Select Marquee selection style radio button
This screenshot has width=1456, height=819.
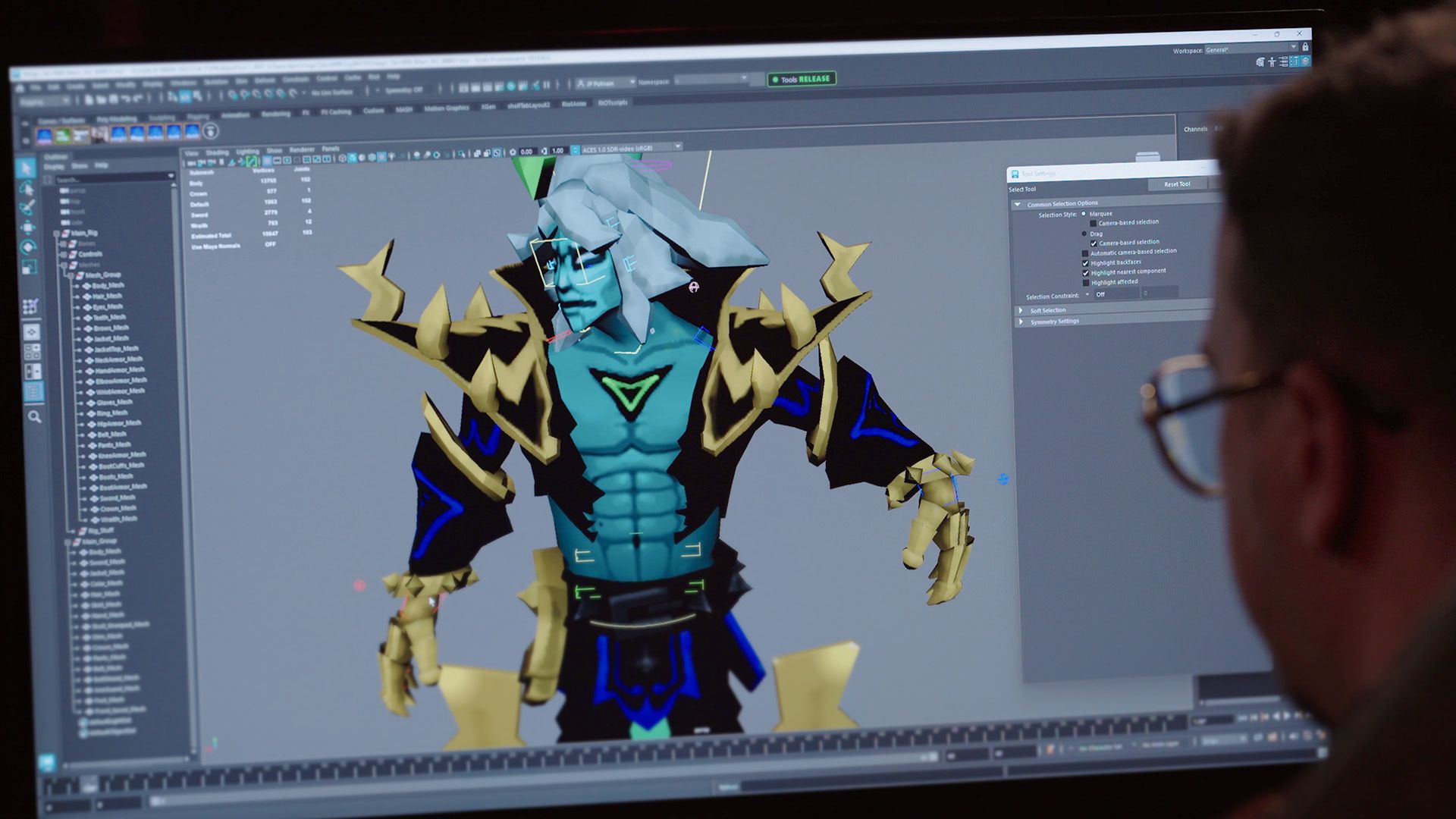(x=1083, y=214)
